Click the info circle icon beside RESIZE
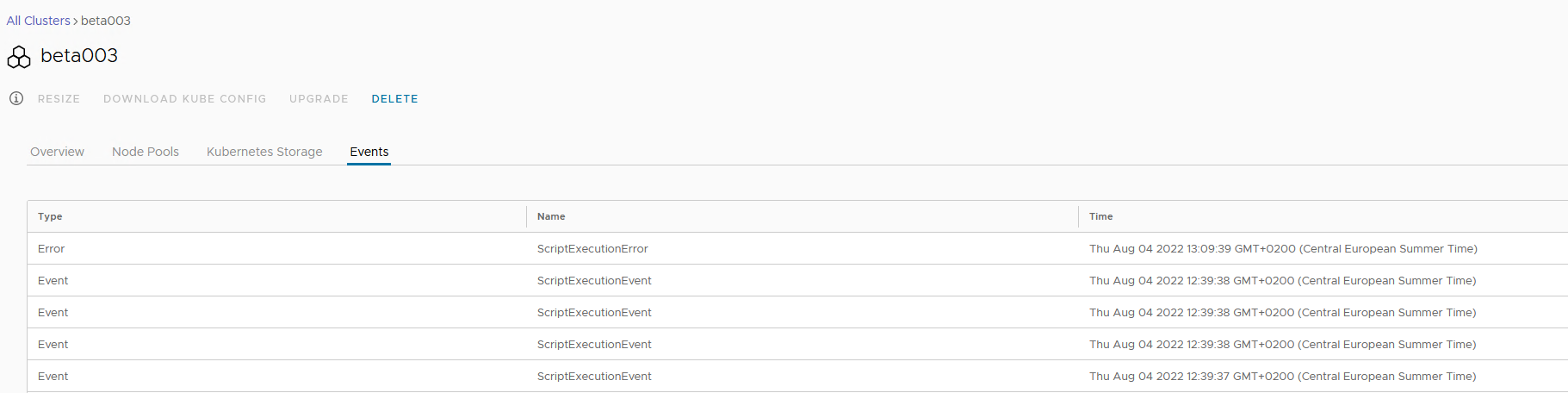 coord(16,98)
